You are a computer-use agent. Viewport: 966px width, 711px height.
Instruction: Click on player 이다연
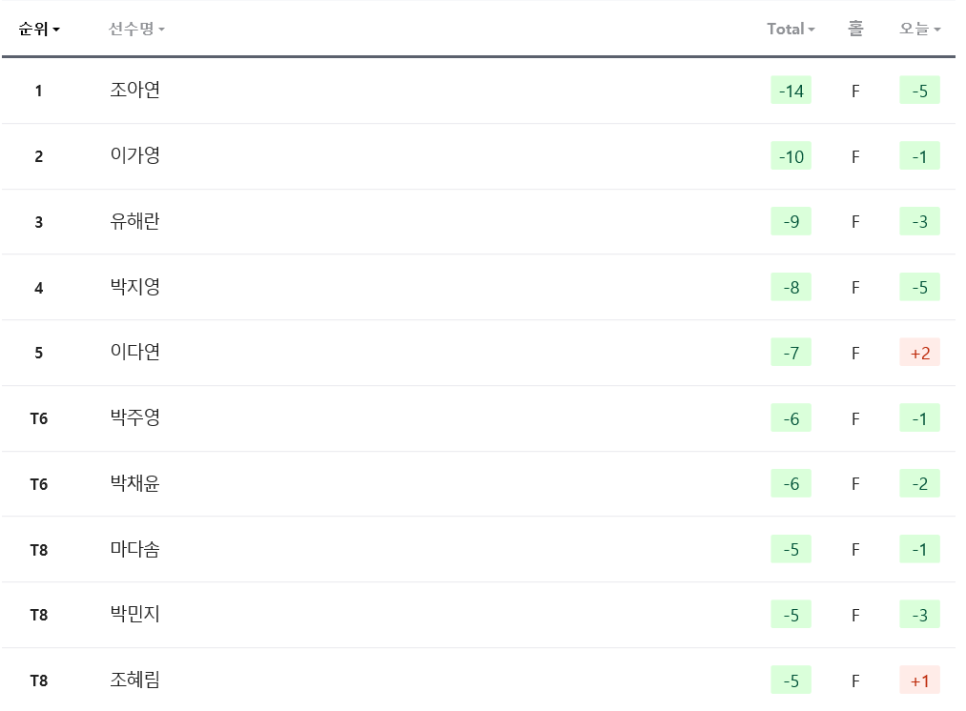click(x=135, y=352)
